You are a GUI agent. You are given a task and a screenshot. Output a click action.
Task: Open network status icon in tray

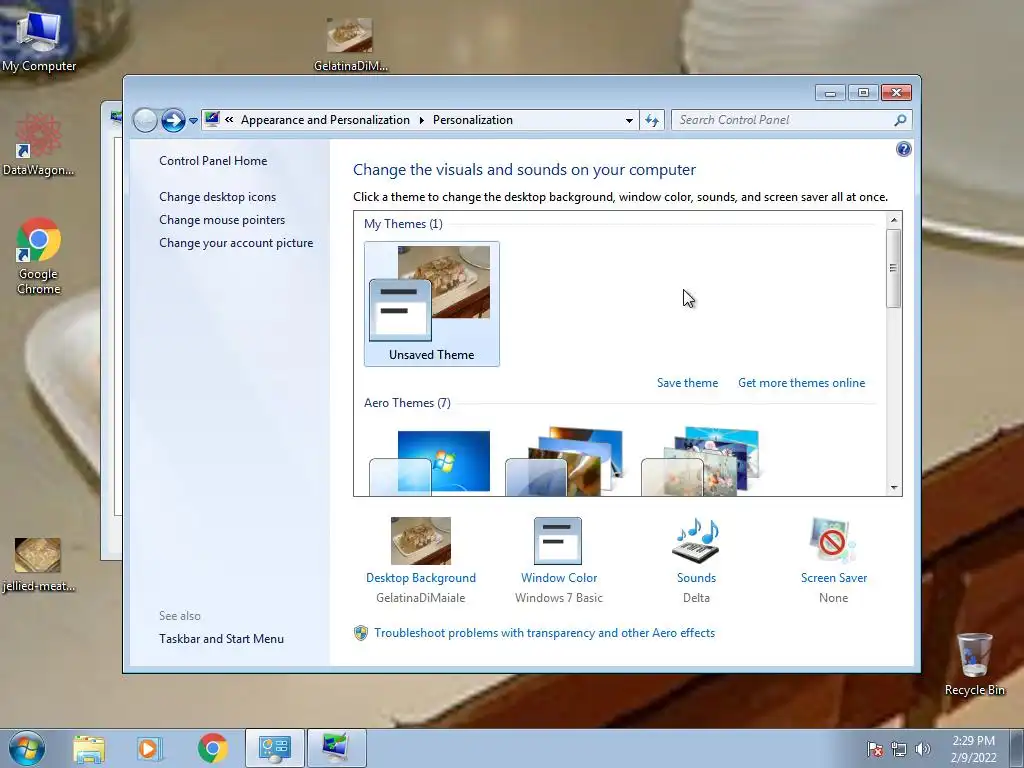(x=899, y=749)
